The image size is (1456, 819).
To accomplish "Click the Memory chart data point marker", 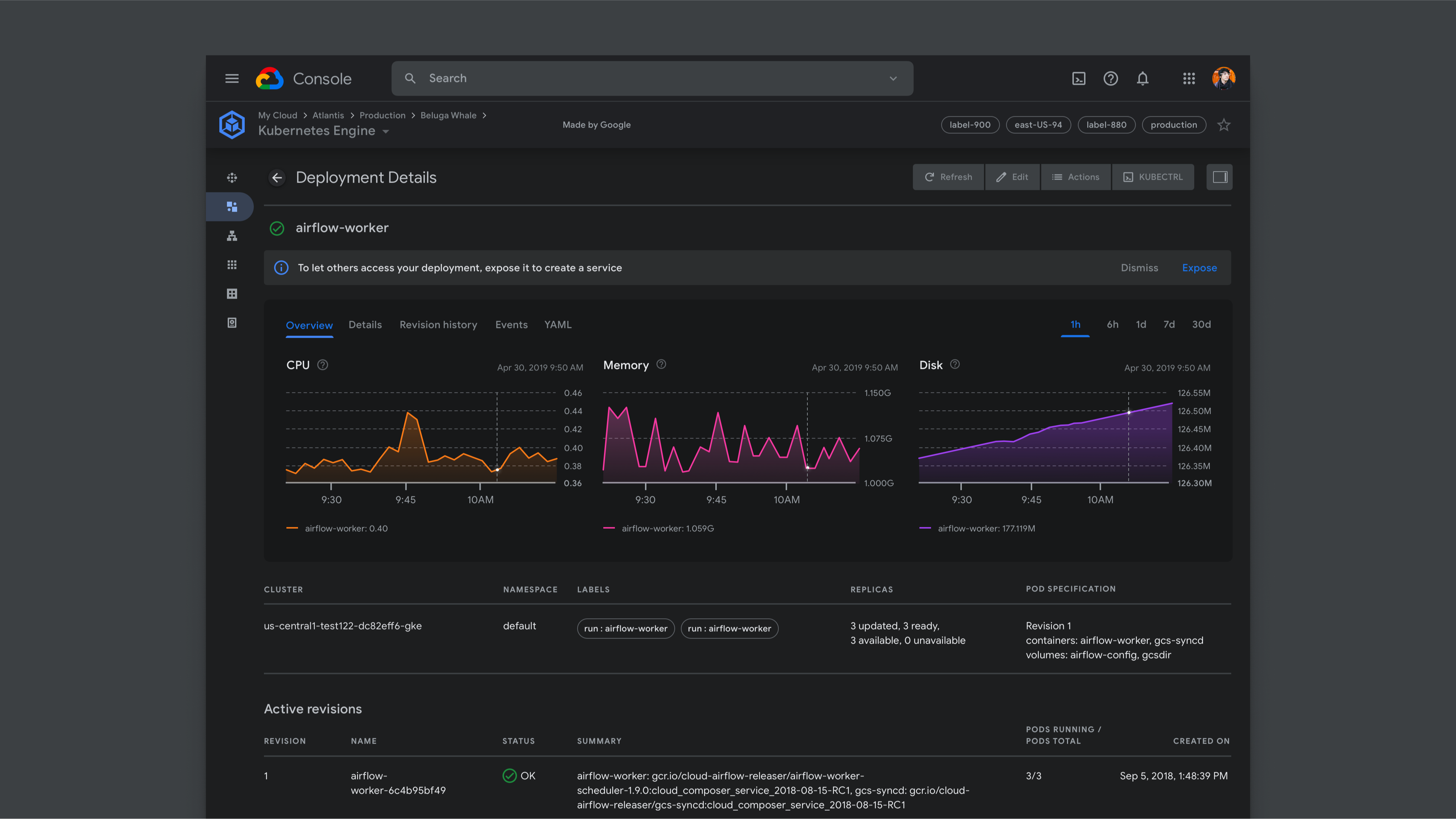I will click(x=808, y=468).
